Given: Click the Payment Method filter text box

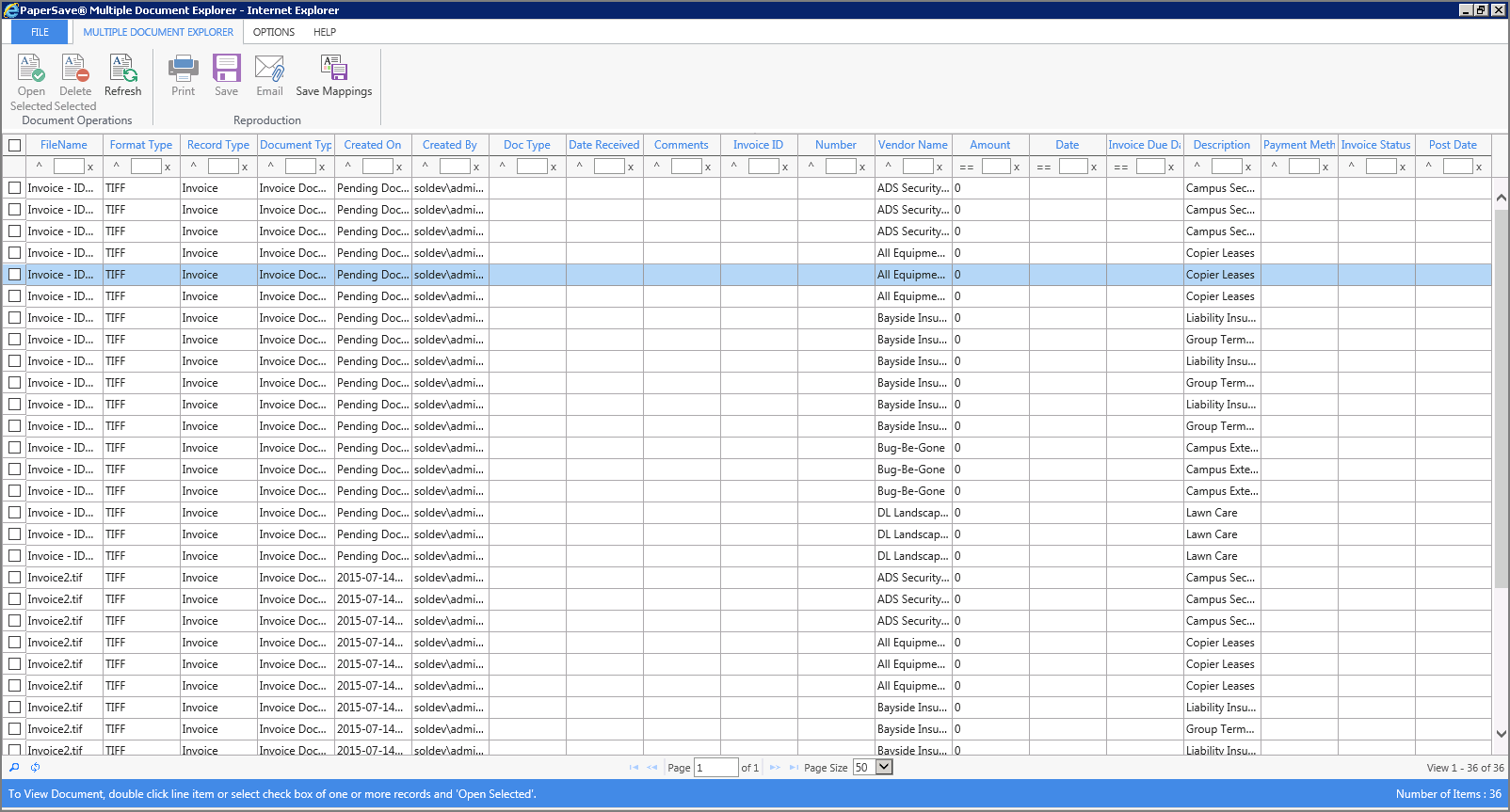Looking at the screenshot, I should (x=1304, y=167).
